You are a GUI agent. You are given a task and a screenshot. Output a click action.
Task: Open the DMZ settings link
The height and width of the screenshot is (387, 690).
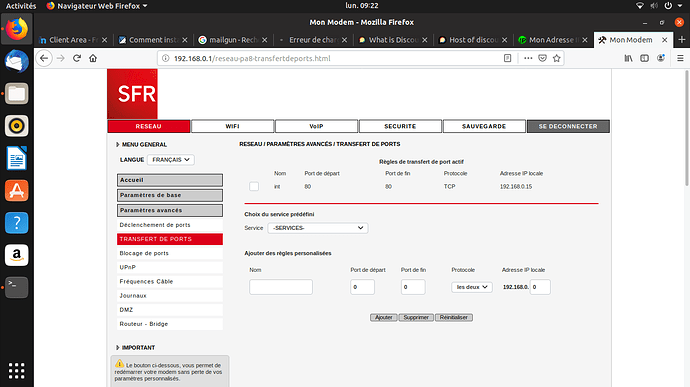(x=170, y=310)
